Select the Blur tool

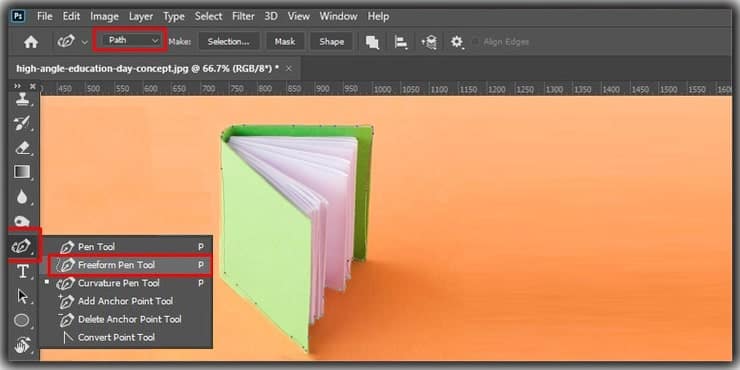tap(22, 197)
